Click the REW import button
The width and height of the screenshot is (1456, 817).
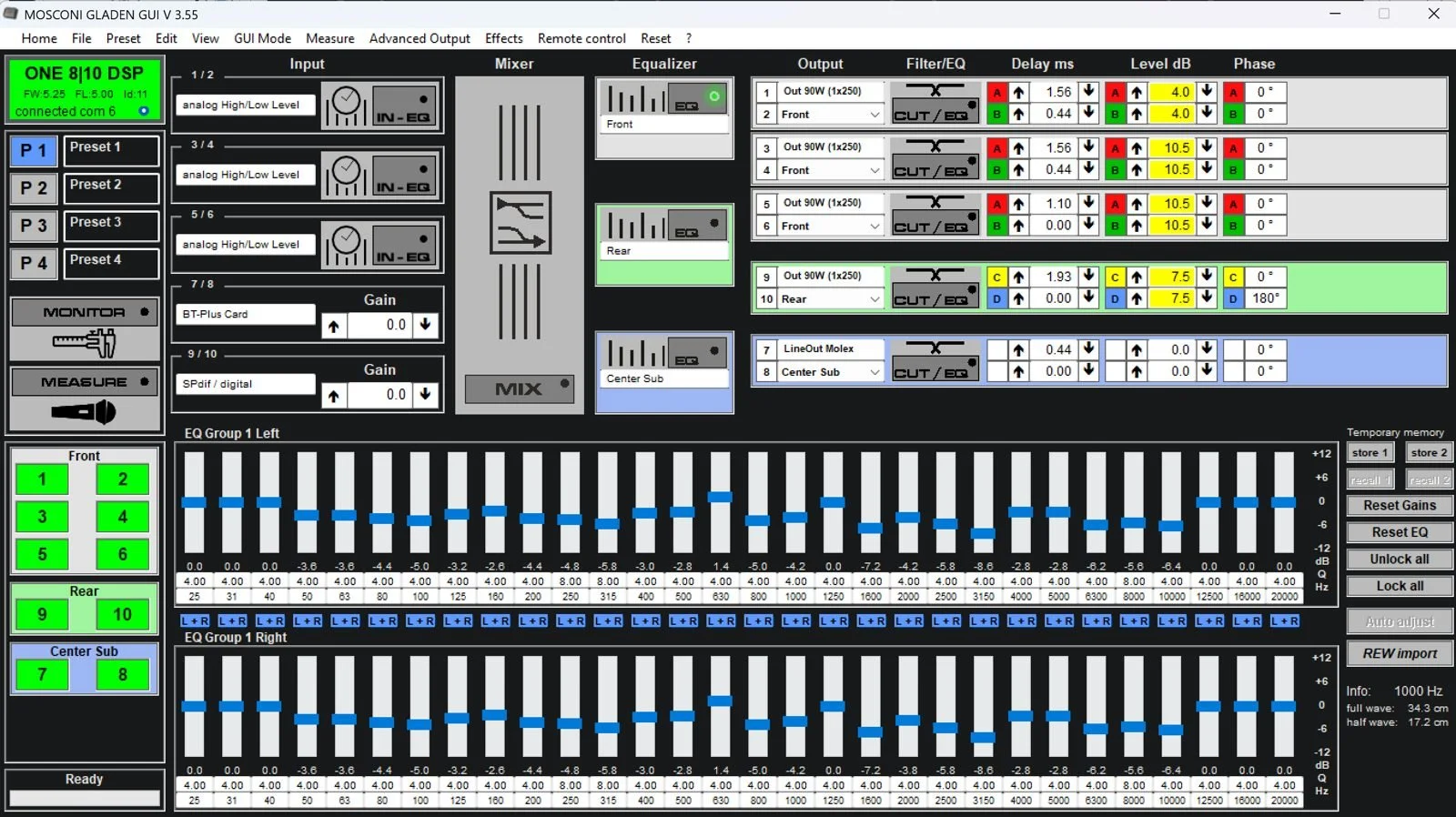tap(1400, 653)
